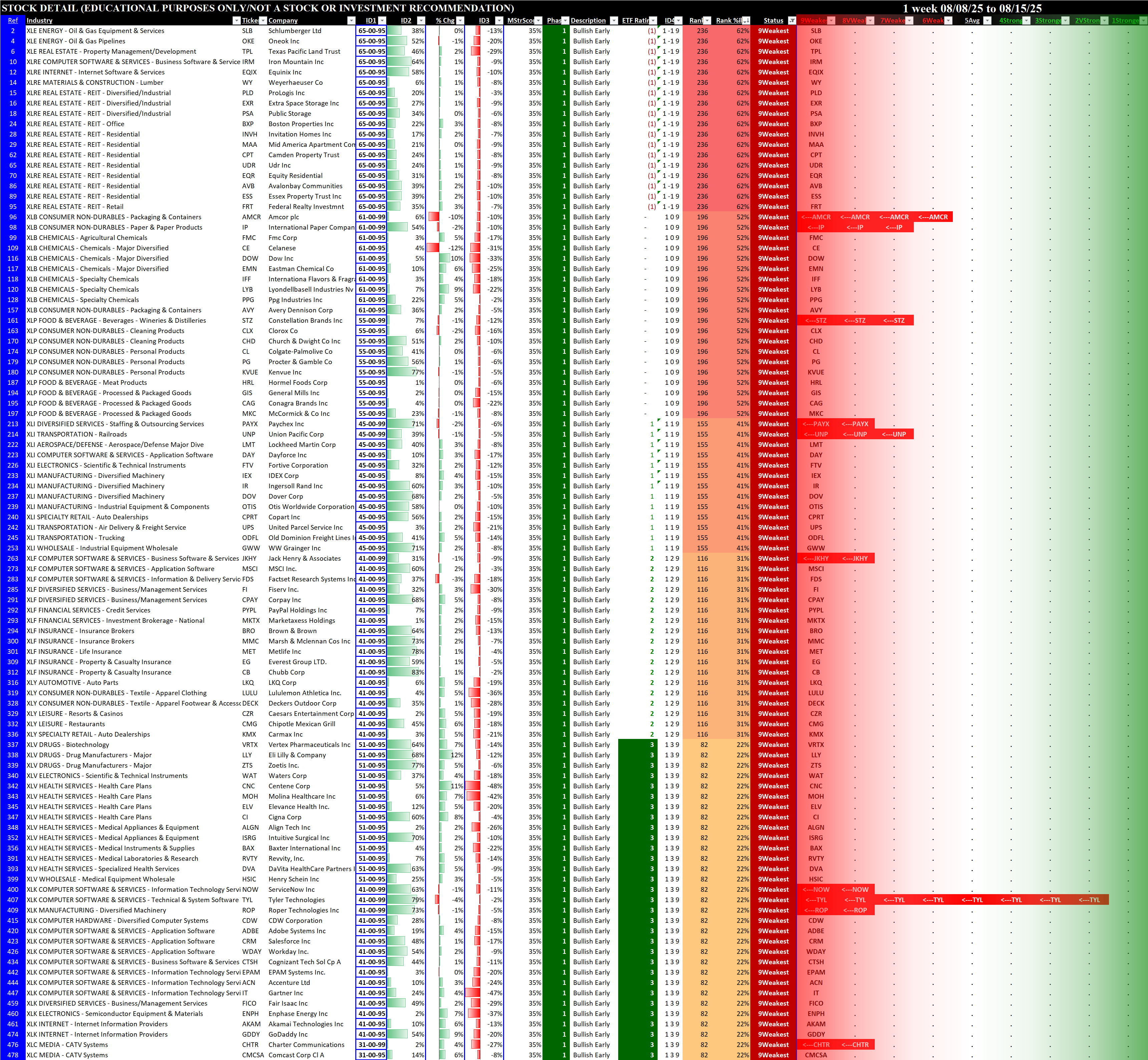The height and width of the screenshot is (1060, 1148).
Task: Click row reference number 407 for Tyler Technologies
Action: click(x=13, y=900)
